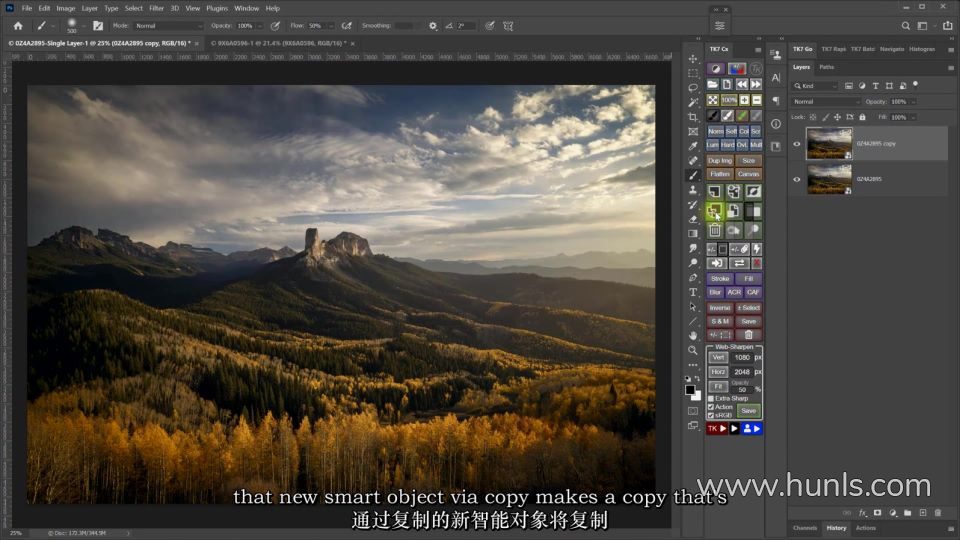Click TK7 fit-to-screen zoom icon
This screenshot has height=540, width=960.
coord(713,100)
